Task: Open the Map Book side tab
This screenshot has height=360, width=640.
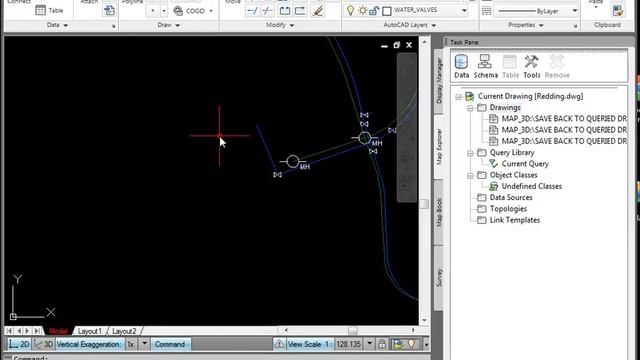Action: 439,212
